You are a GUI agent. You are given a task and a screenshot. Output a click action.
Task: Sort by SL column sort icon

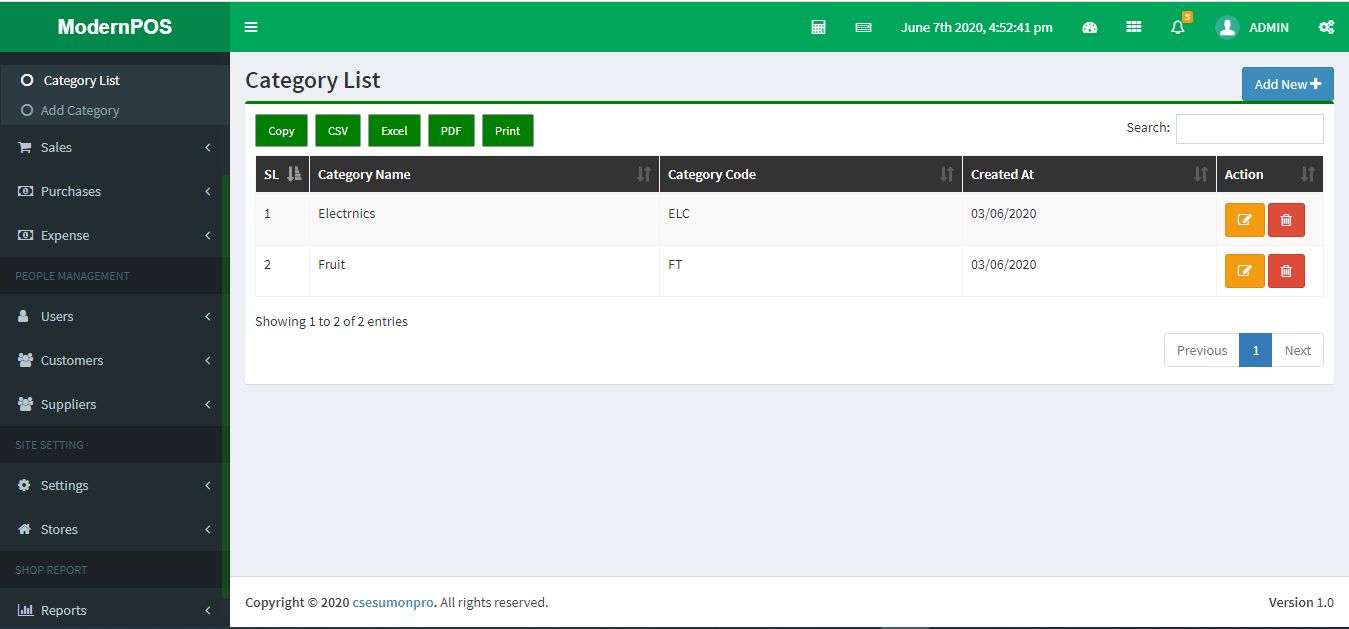click(x=294, y=174)
